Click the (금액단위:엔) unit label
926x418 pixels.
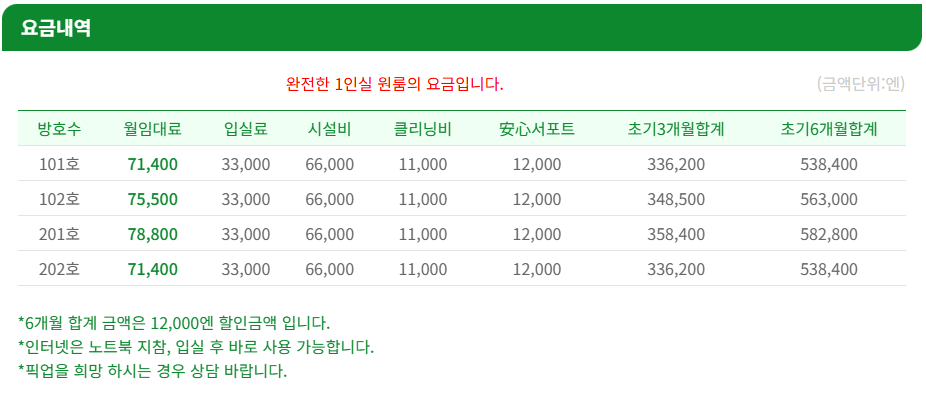(860, 83)
